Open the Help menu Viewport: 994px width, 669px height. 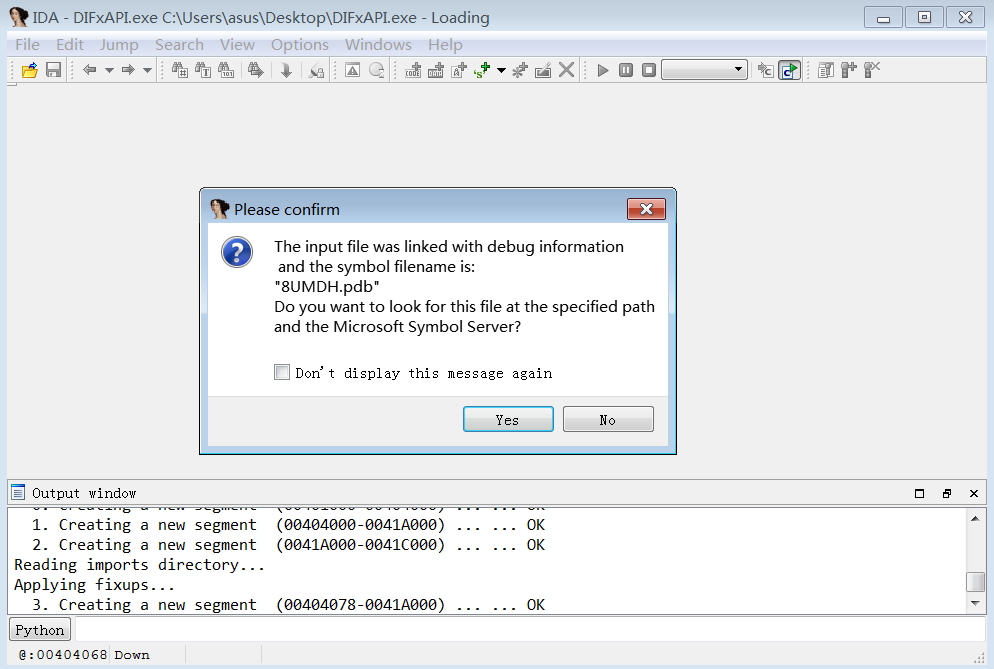click(445, 45)
